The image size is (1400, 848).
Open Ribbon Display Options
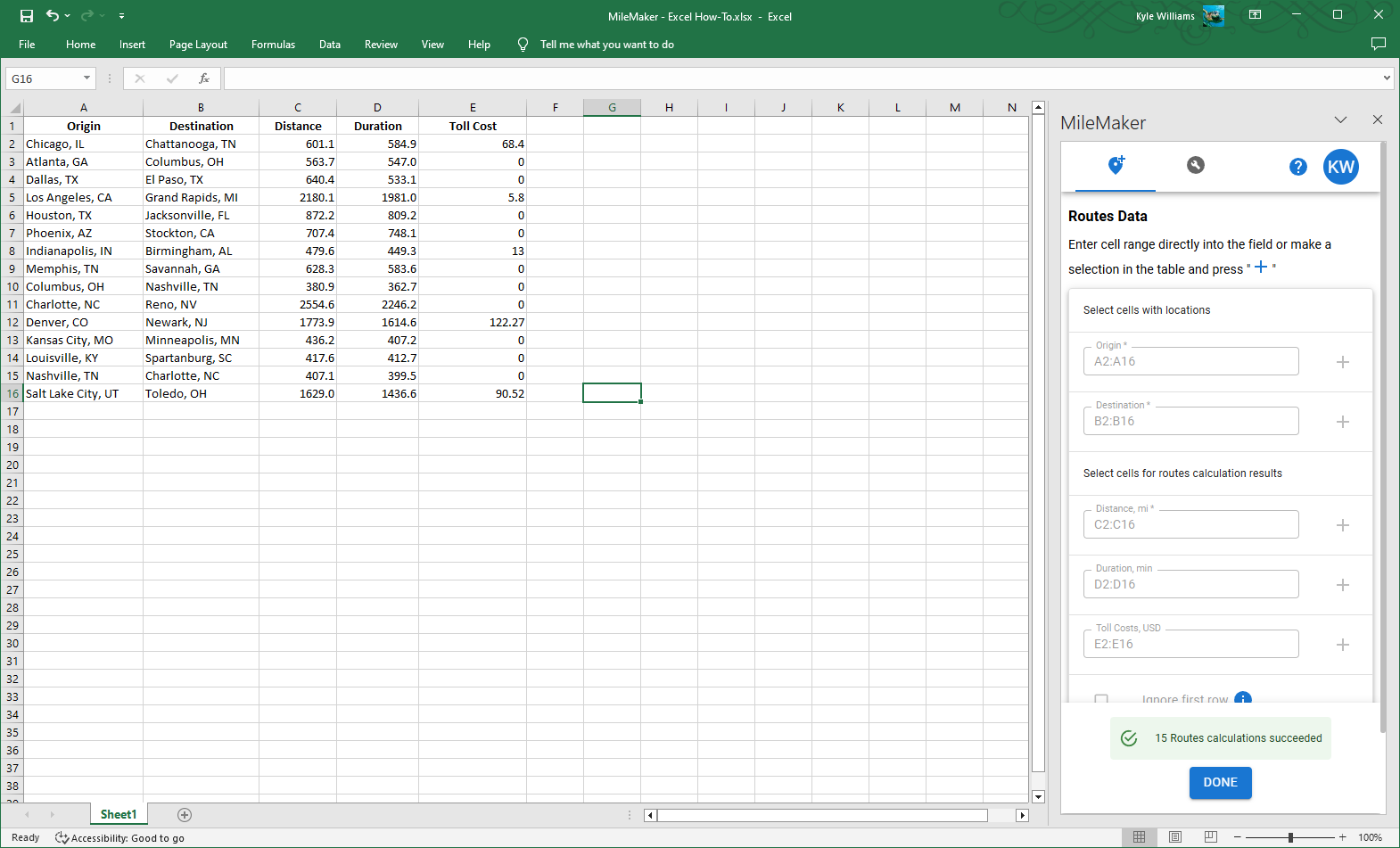tap(1255, 15)
